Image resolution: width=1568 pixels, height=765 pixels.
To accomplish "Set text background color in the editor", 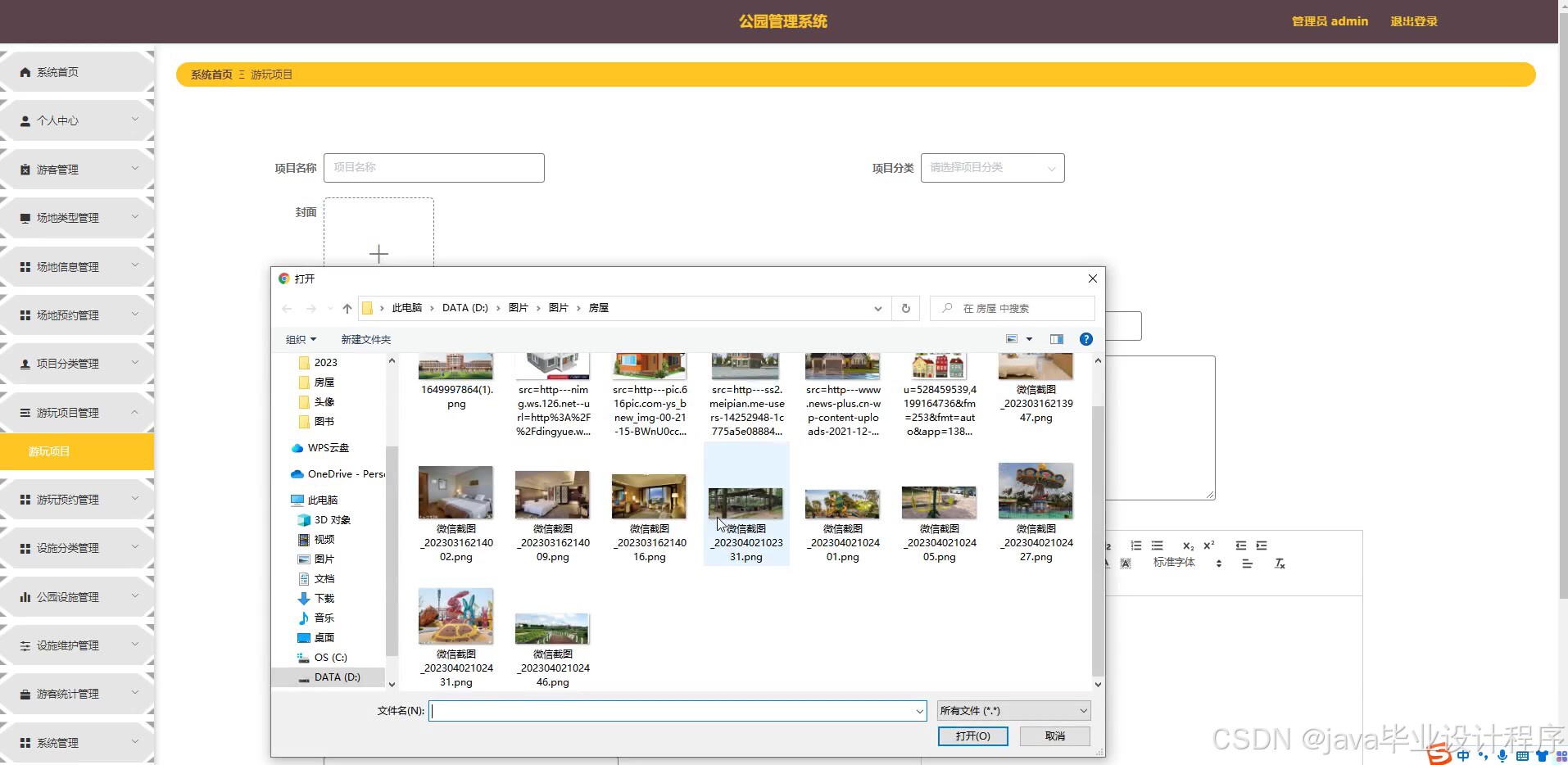I will [x=1126, y=564].
